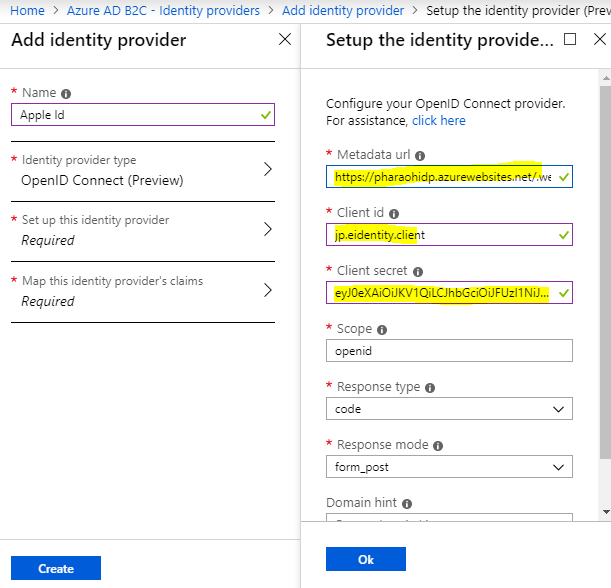611x588 pixels.
Task: Click the scrollbar down arrow
Action: click(x=606, y=512)
